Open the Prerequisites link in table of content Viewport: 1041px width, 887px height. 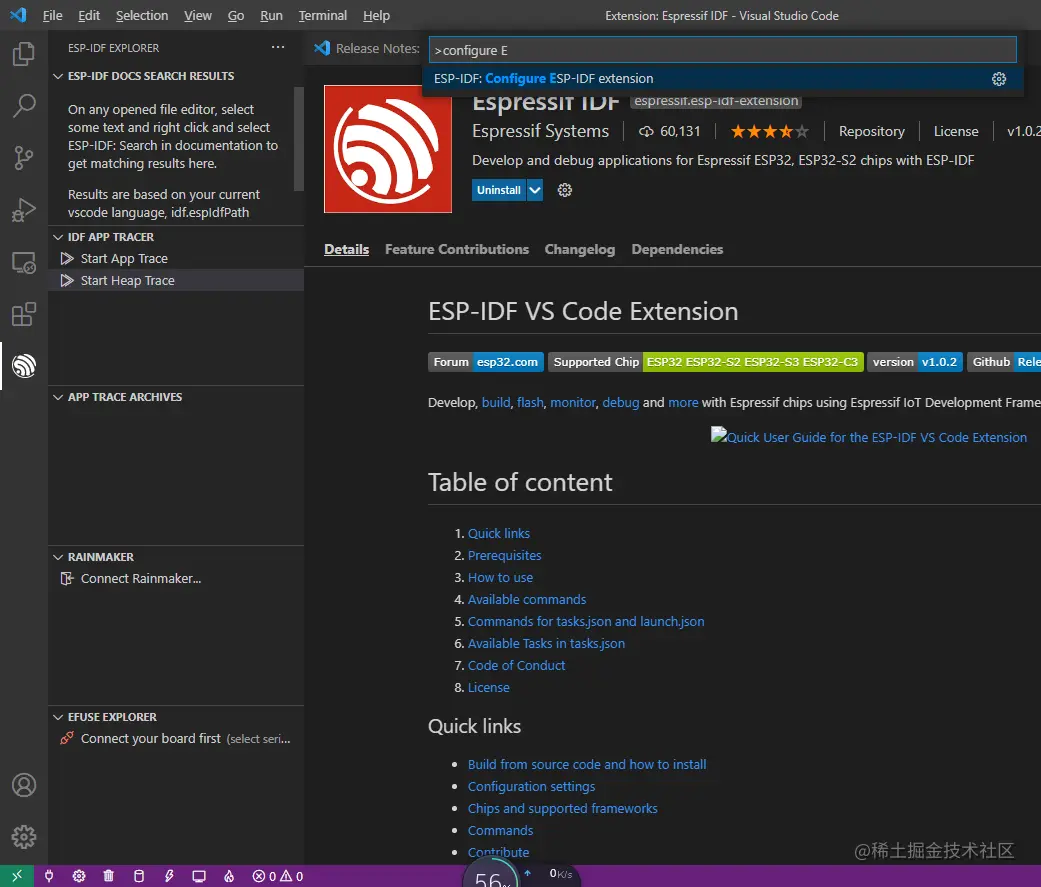pyautogui.click(x=505, y=555)
